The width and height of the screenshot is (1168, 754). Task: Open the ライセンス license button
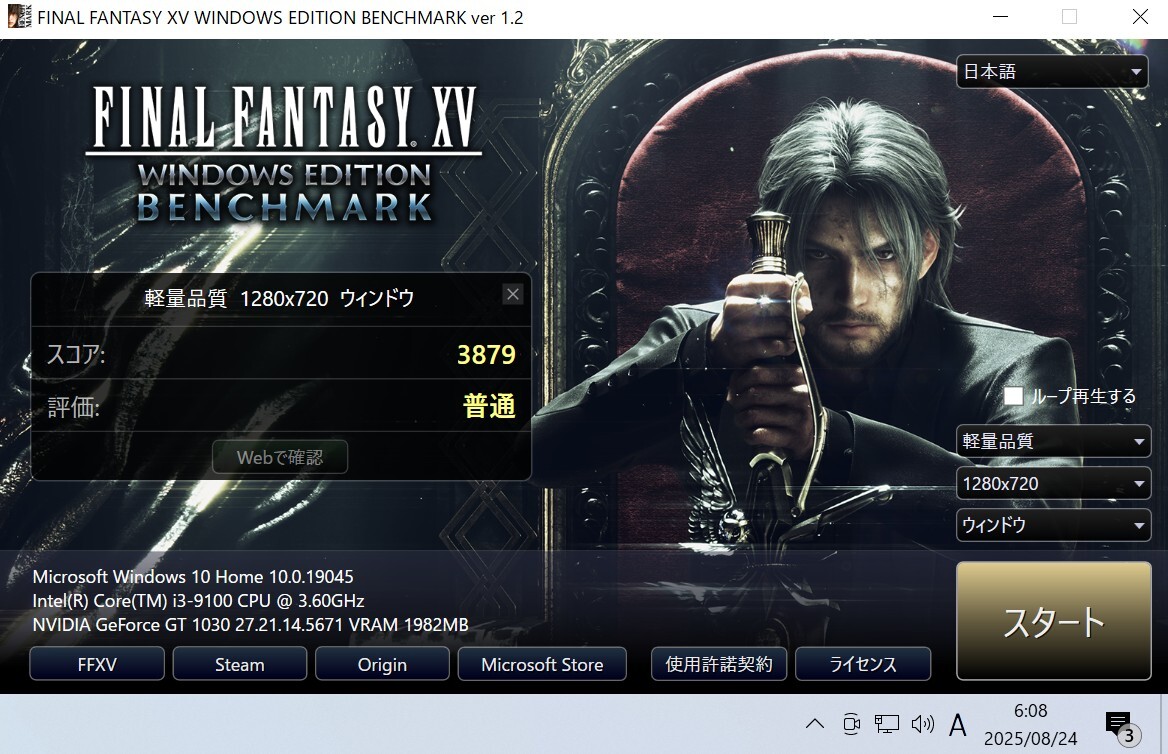click(x=863, y=664)
